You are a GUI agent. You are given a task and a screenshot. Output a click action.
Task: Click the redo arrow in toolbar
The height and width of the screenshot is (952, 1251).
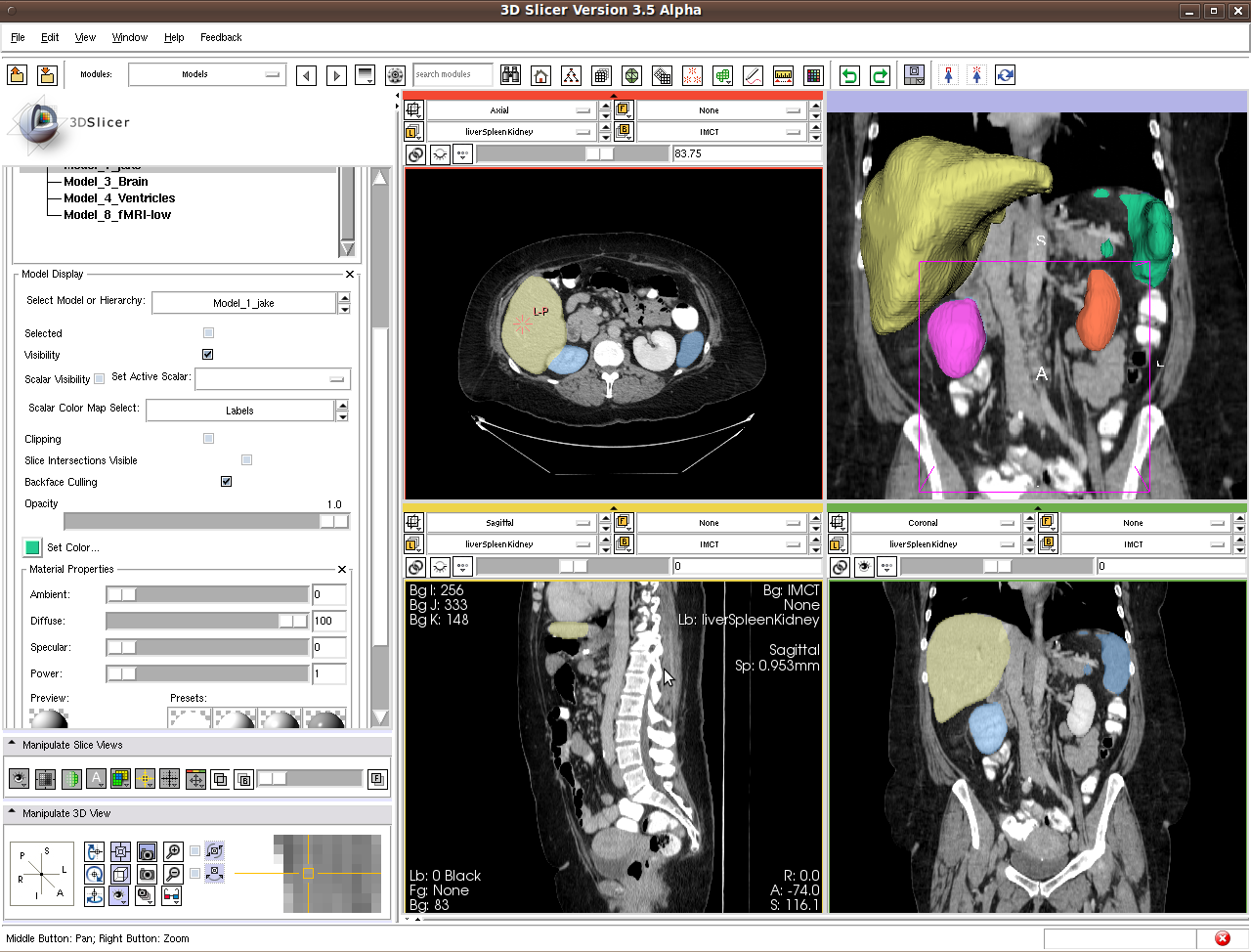(880, 75)
